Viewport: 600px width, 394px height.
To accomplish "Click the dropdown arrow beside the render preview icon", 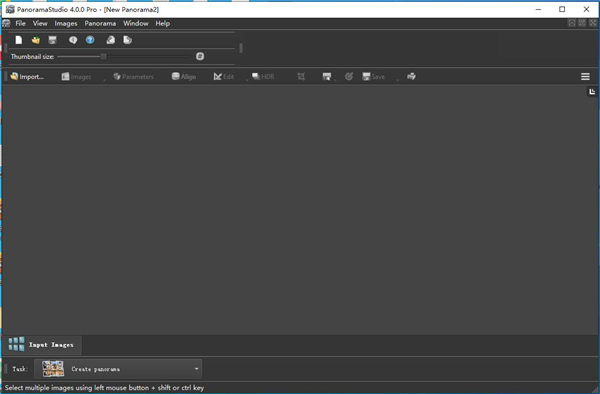I will pyautogui.click(x=336, y=80).
